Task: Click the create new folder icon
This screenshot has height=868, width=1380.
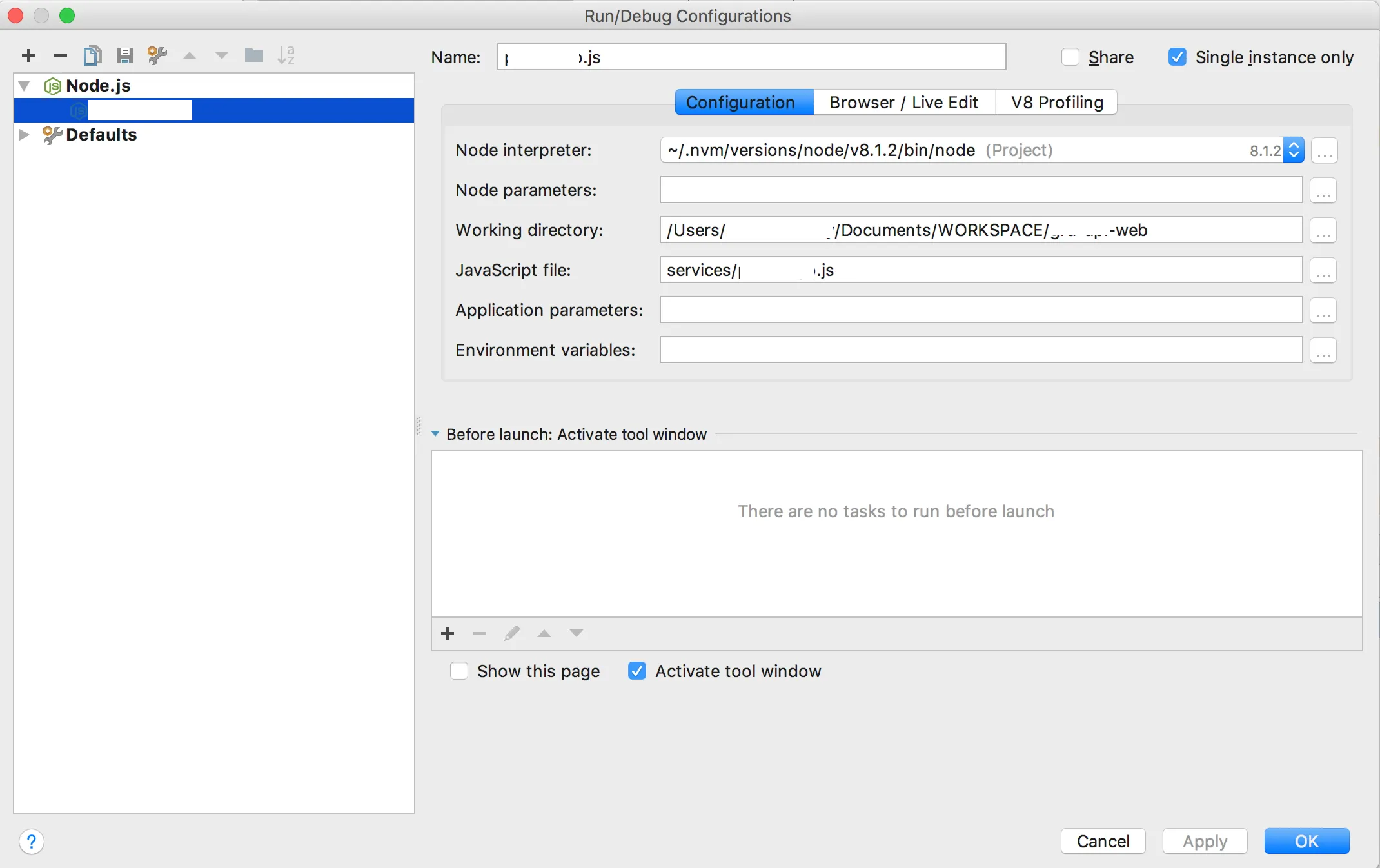Action: coord(254,55)
